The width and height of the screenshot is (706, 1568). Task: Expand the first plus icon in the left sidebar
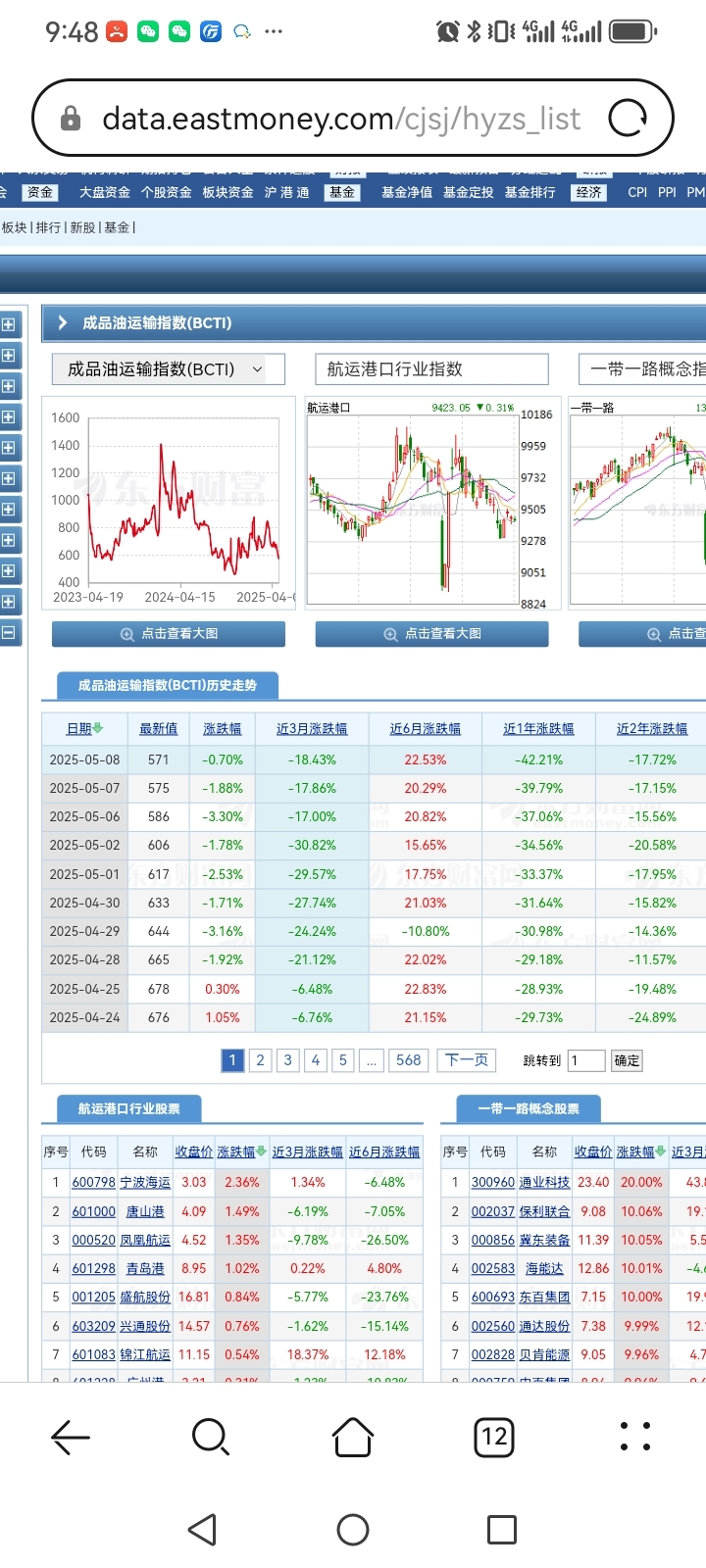8,324
